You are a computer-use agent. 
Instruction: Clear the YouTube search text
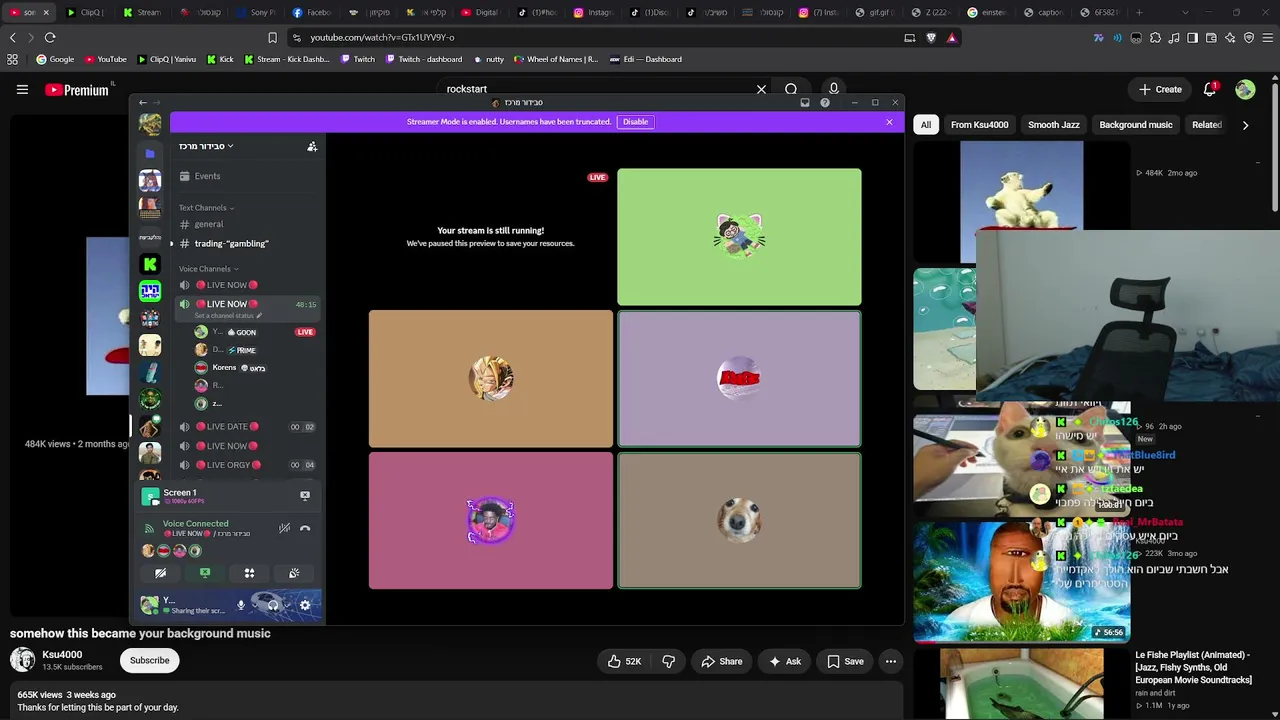[x=761, y=89]
